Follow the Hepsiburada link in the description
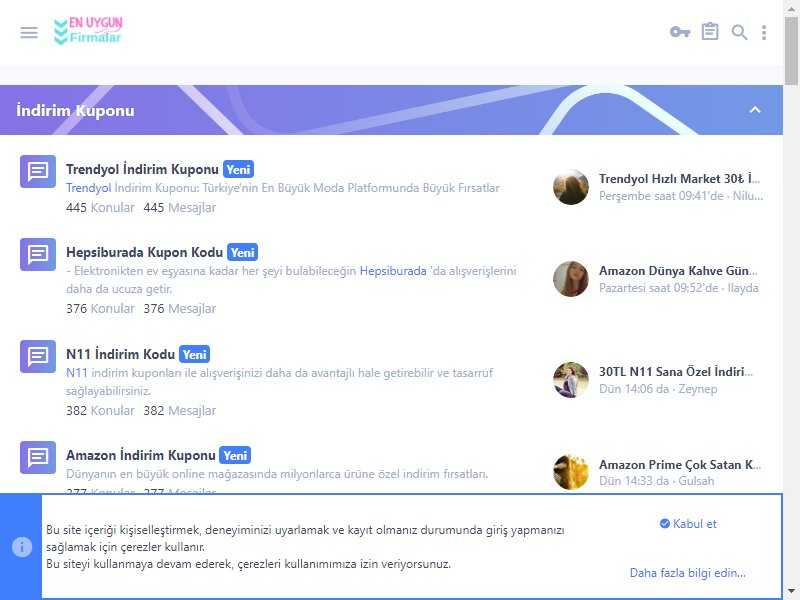The width and height of the screenshot is (800, 600). [x=393, y=271]
